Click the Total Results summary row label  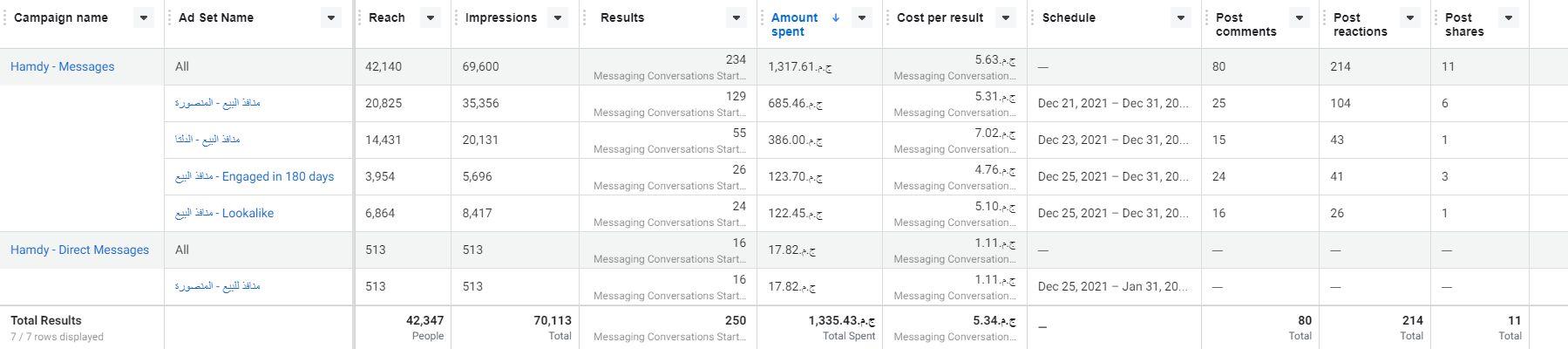pyautogui.click(x=45, y=320)
